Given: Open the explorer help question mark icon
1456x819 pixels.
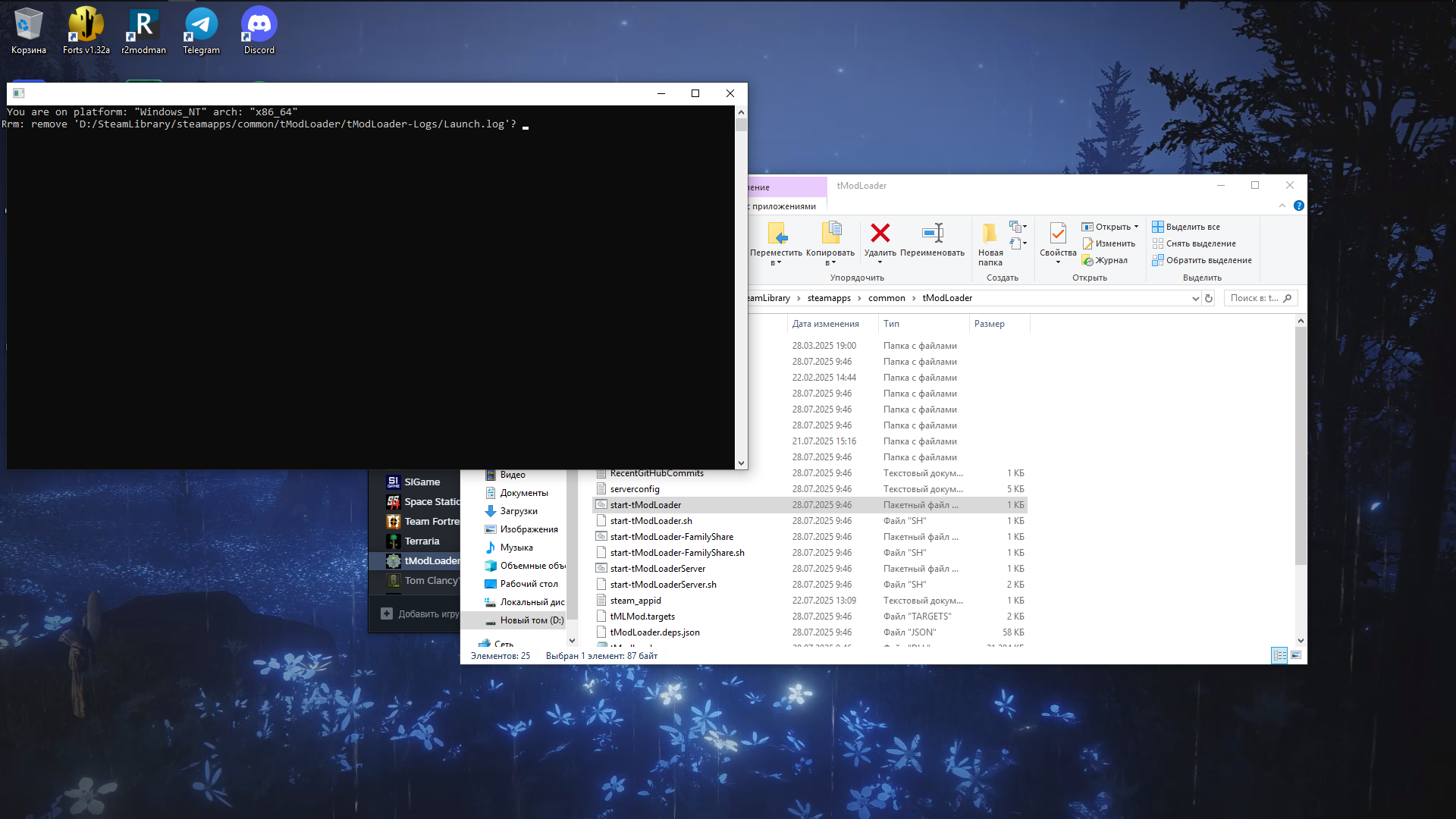Looking at the screenshot, I should [1298, 206].
